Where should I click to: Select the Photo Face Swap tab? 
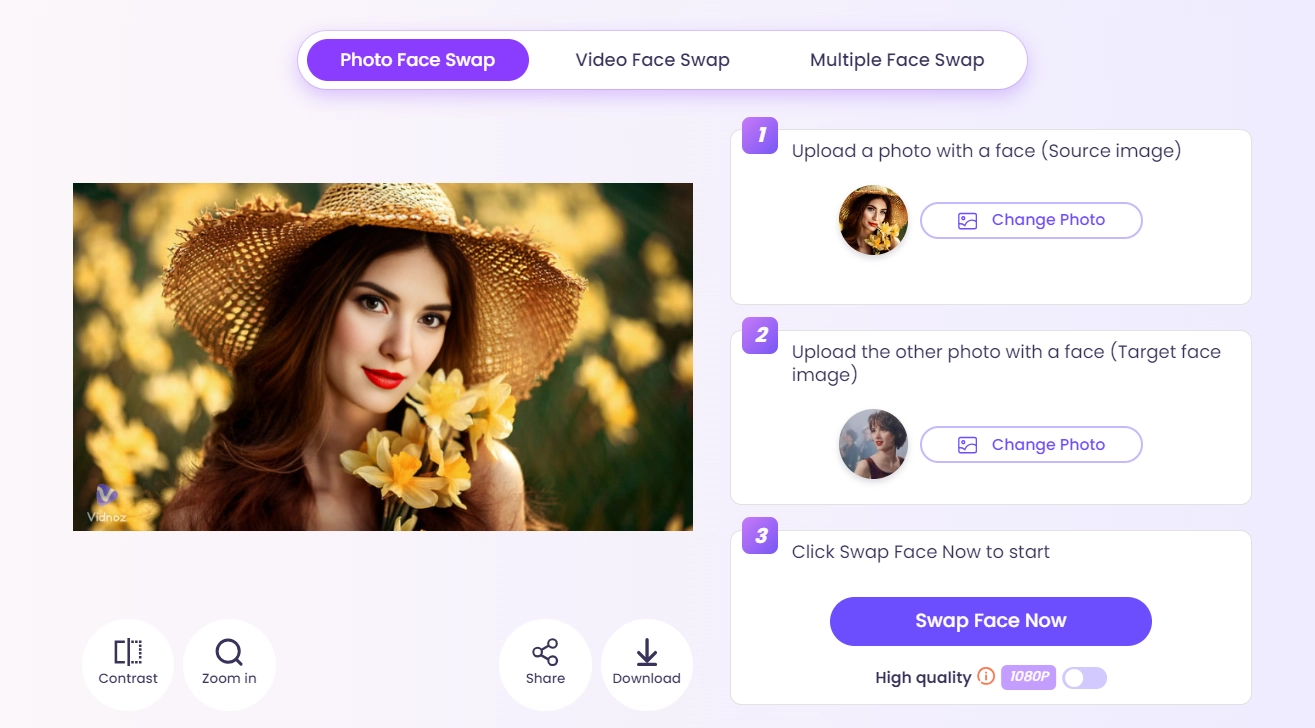[x=417, y=60]
